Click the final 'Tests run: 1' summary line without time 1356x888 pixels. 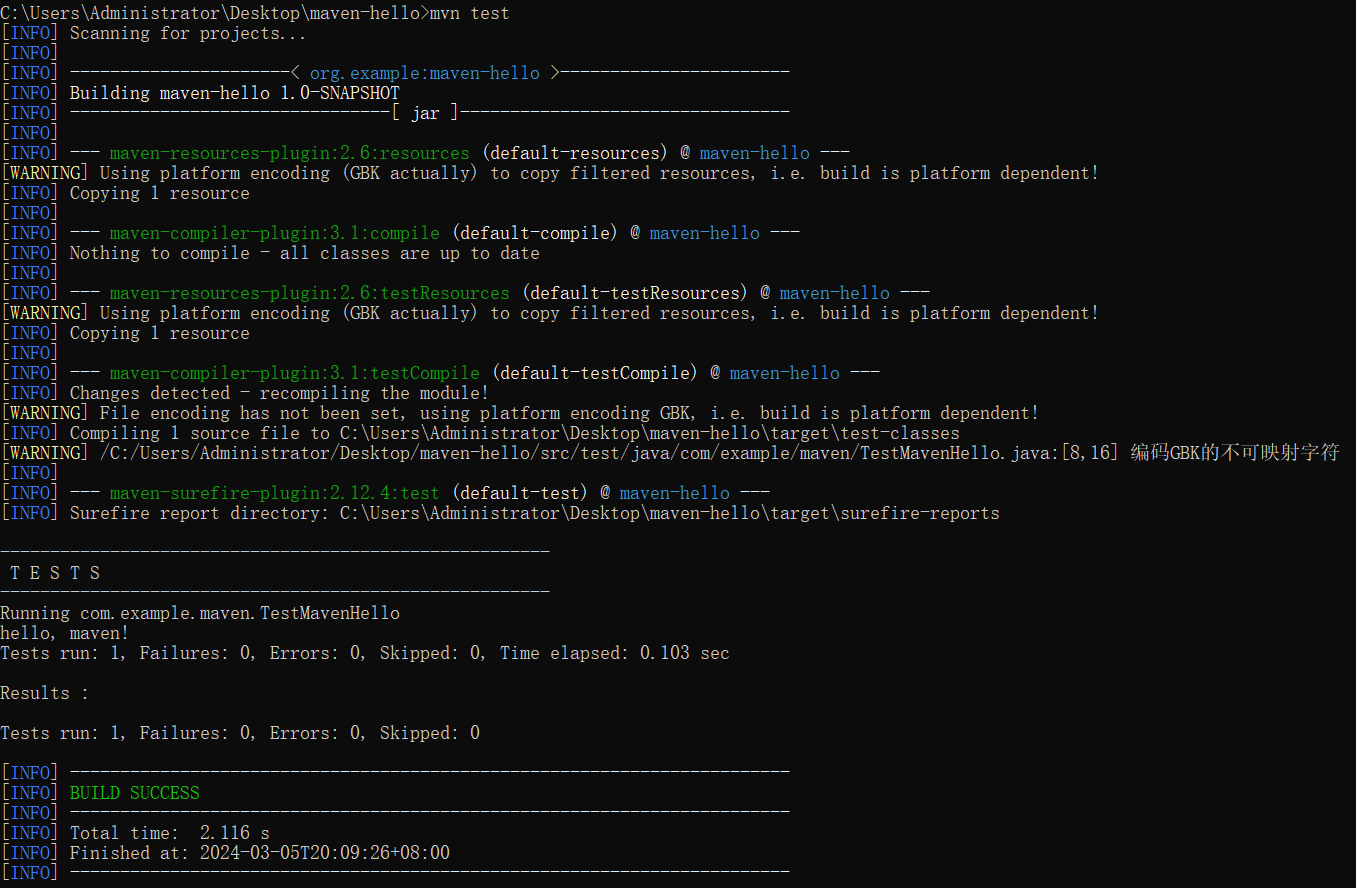pos(240,733)
